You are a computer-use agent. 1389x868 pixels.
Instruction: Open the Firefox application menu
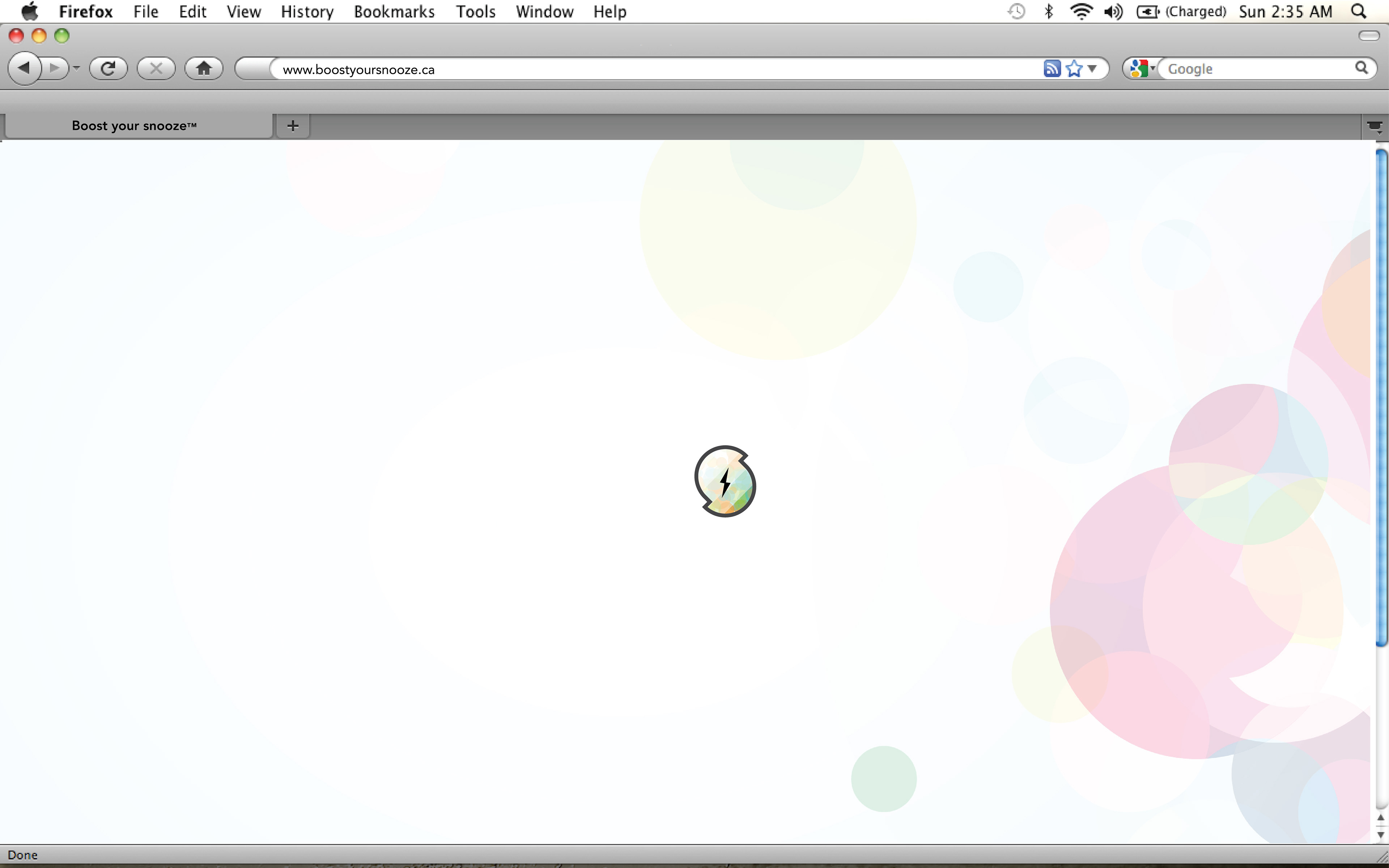click(x=85, y=12)
